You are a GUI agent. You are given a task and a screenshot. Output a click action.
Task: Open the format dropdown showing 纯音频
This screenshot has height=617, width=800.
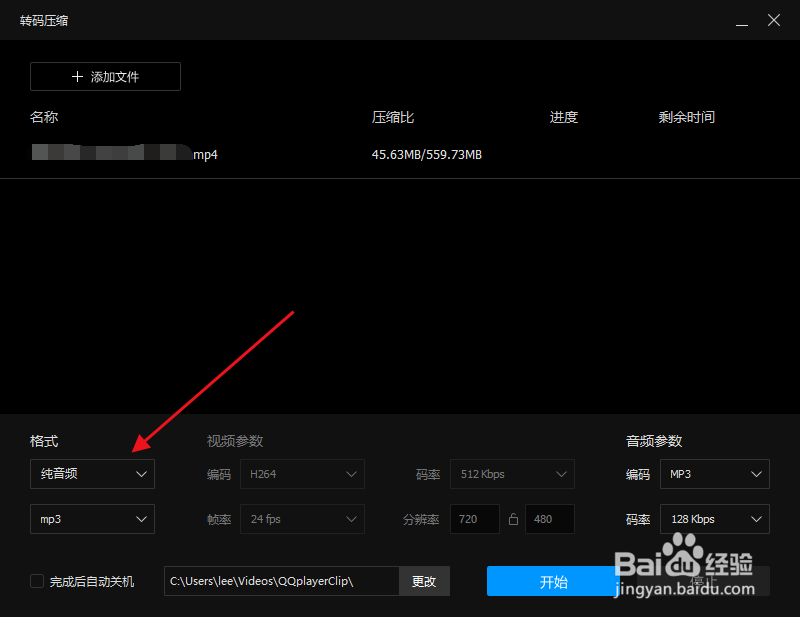pos(92,474)
